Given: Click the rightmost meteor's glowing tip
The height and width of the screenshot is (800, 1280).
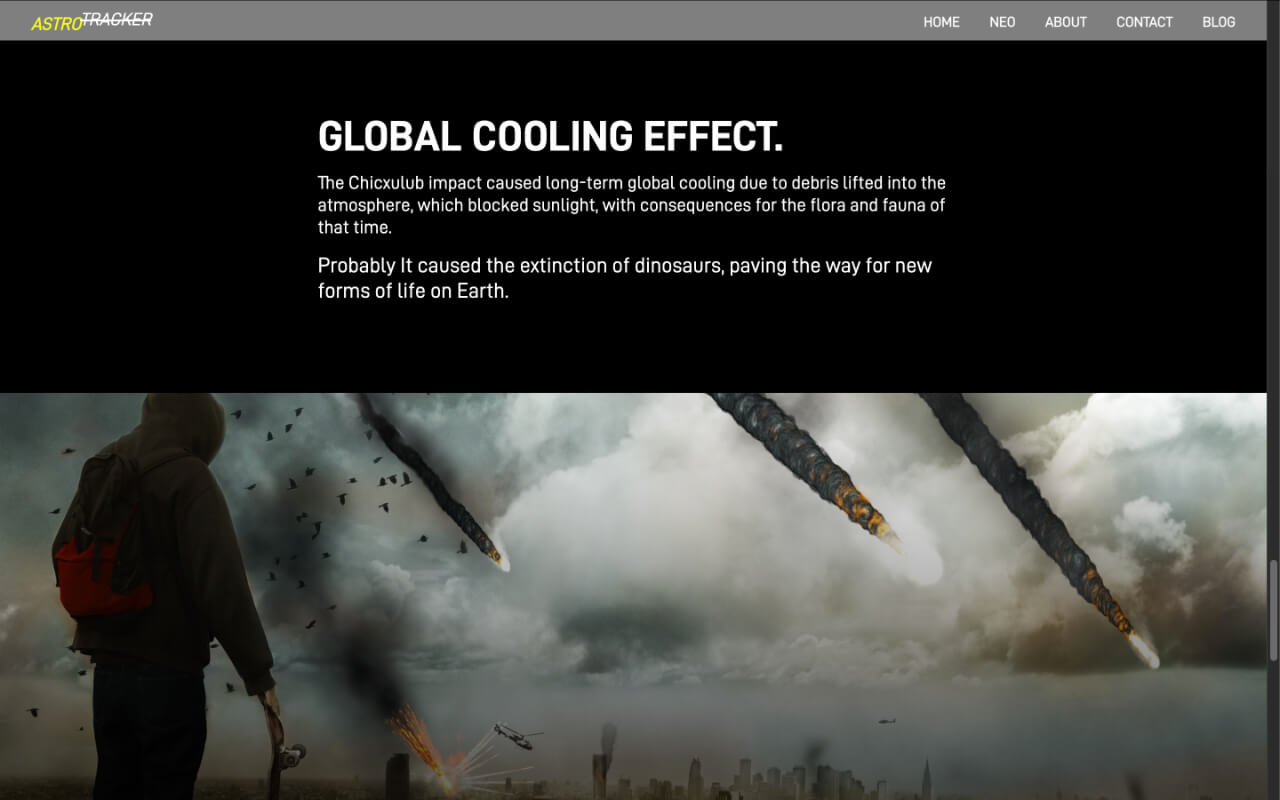Looking at the screenshot, I should [x=1143, y=650].
